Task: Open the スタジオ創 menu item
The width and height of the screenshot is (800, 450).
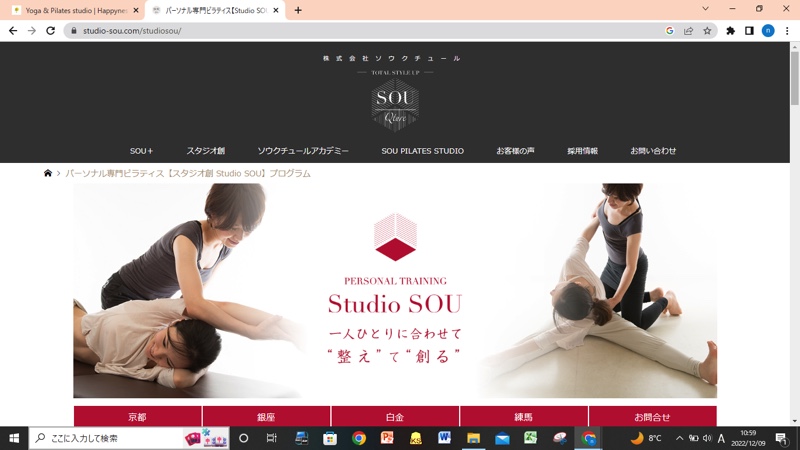Action: (205, 151)
